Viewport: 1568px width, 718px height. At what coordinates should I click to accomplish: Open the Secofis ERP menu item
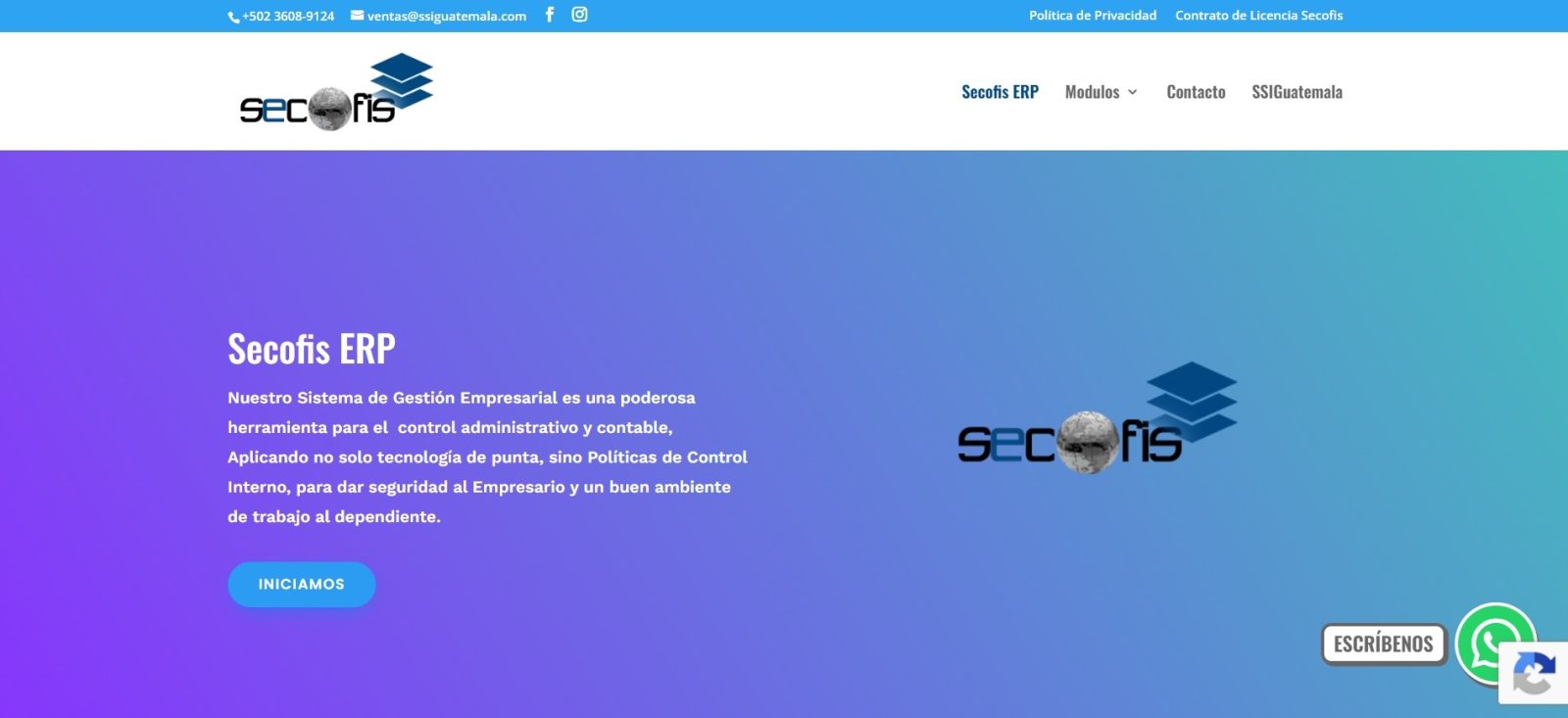pyautogui.click(x=1000, y=92)
